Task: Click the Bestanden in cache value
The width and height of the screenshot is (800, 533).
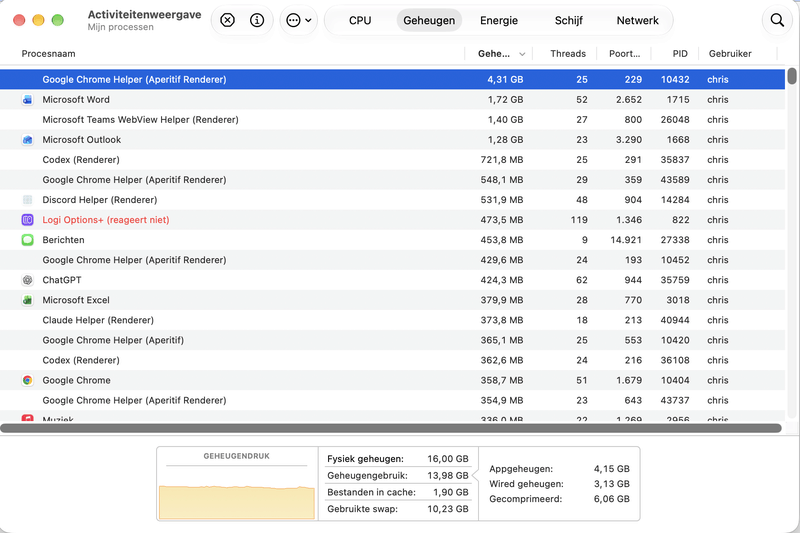Action: [x=451, y=492]
